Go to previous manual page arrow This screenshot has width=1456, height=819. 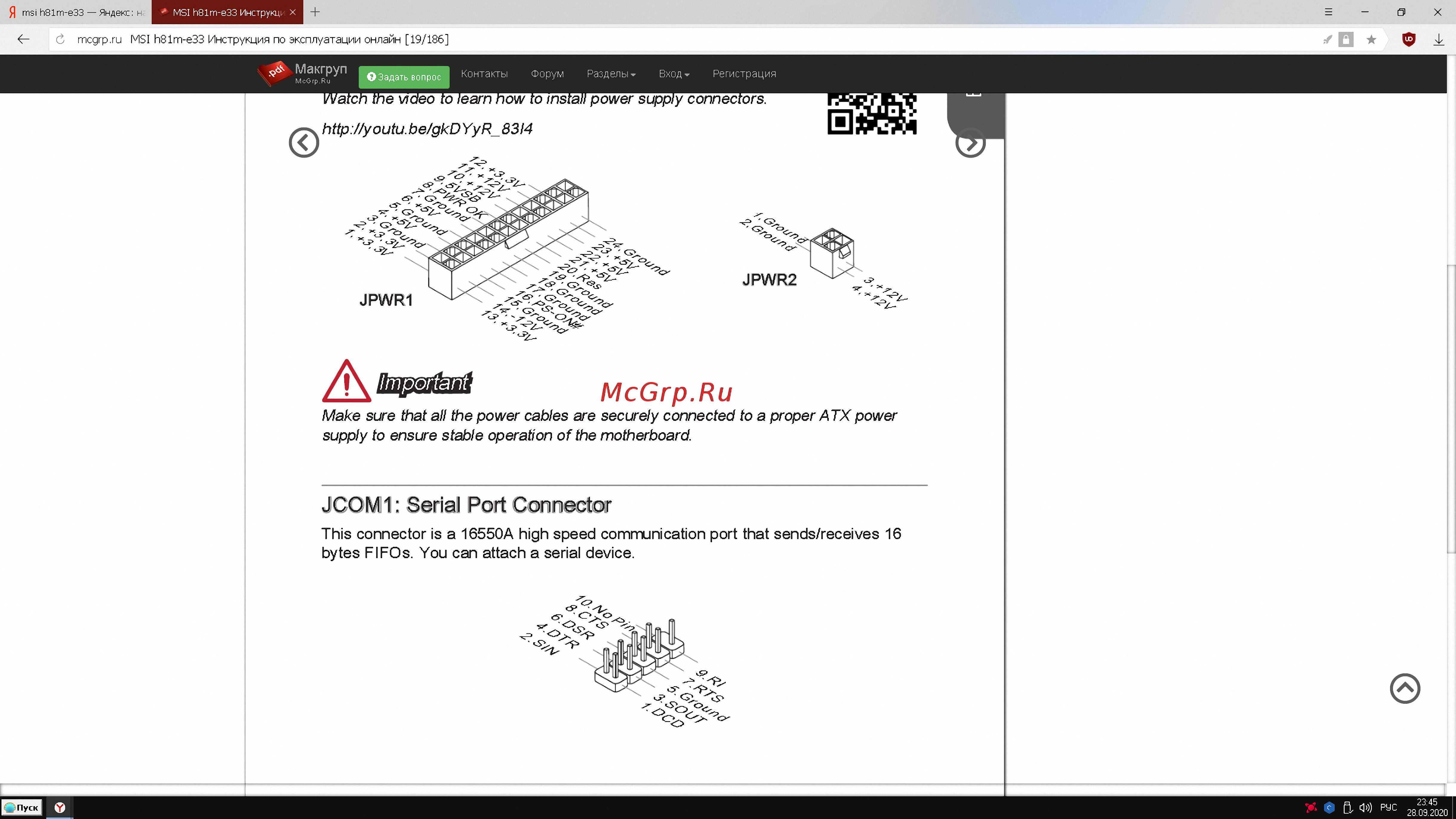click(304, 142)
